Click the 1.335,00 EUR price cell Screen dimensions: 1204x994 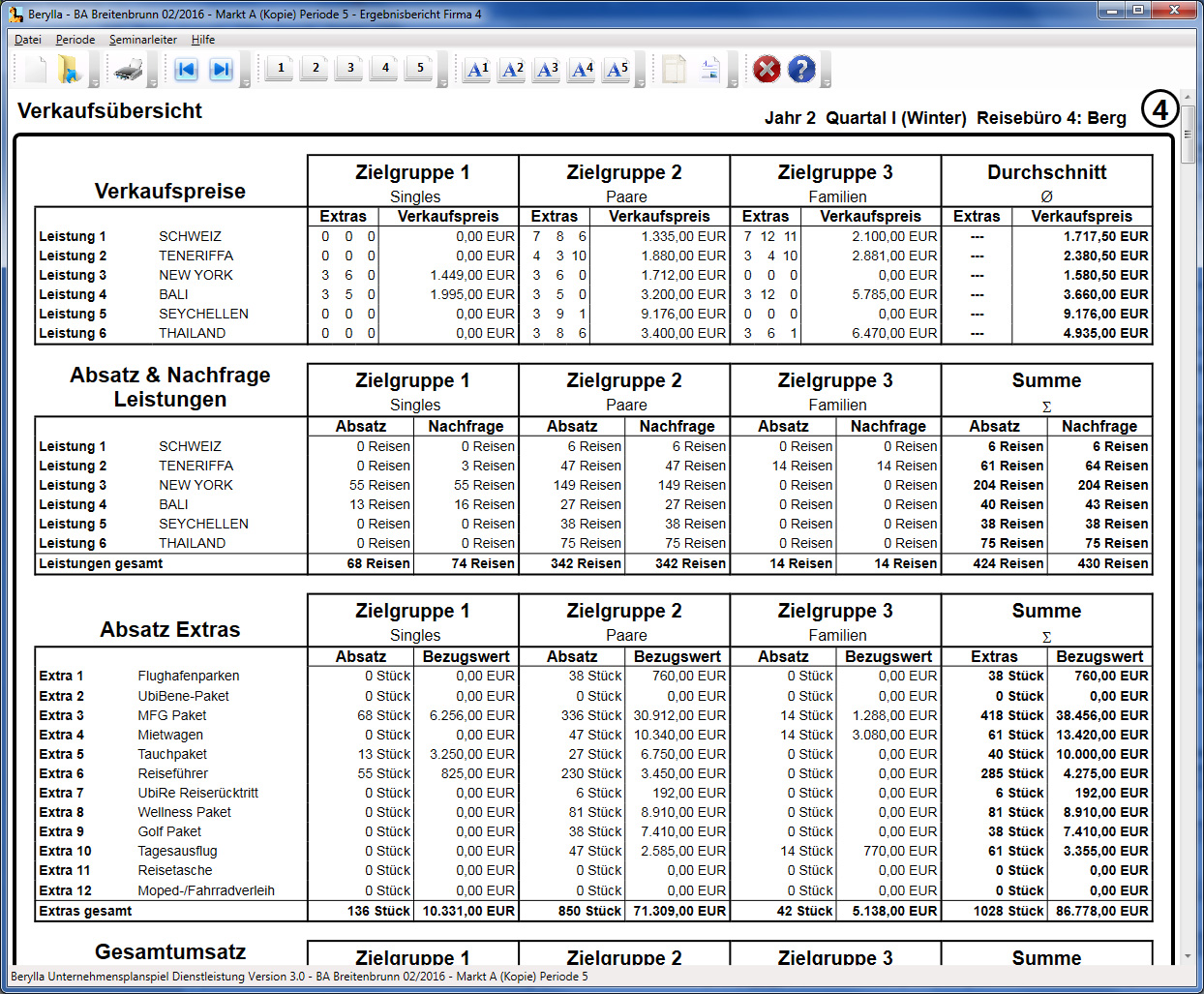pyautogui.click(x=683, y=236)
